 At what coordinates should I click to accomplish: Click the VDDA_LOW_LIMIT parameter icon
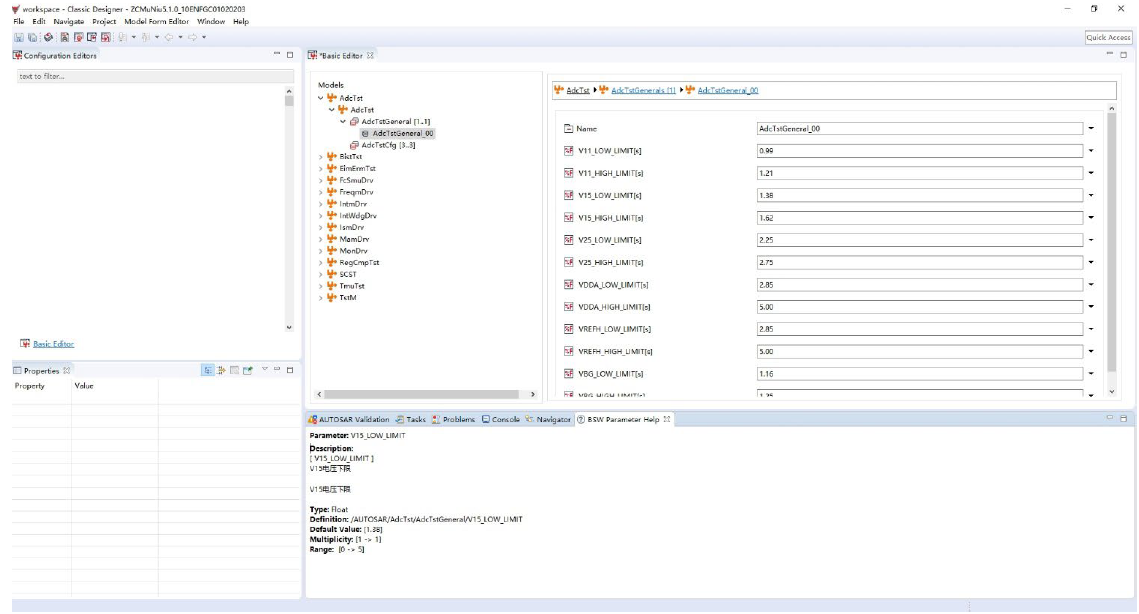click(x=569, y=284)
